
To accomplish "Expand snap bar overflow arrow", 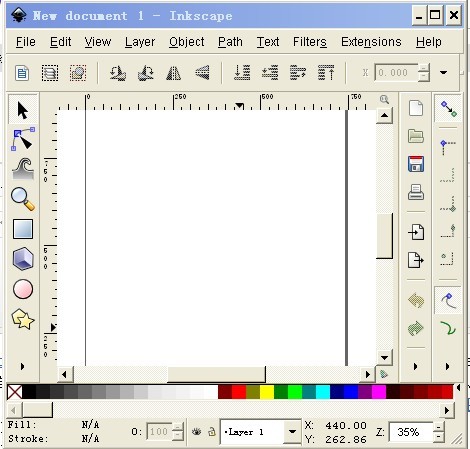I will 447,367.
